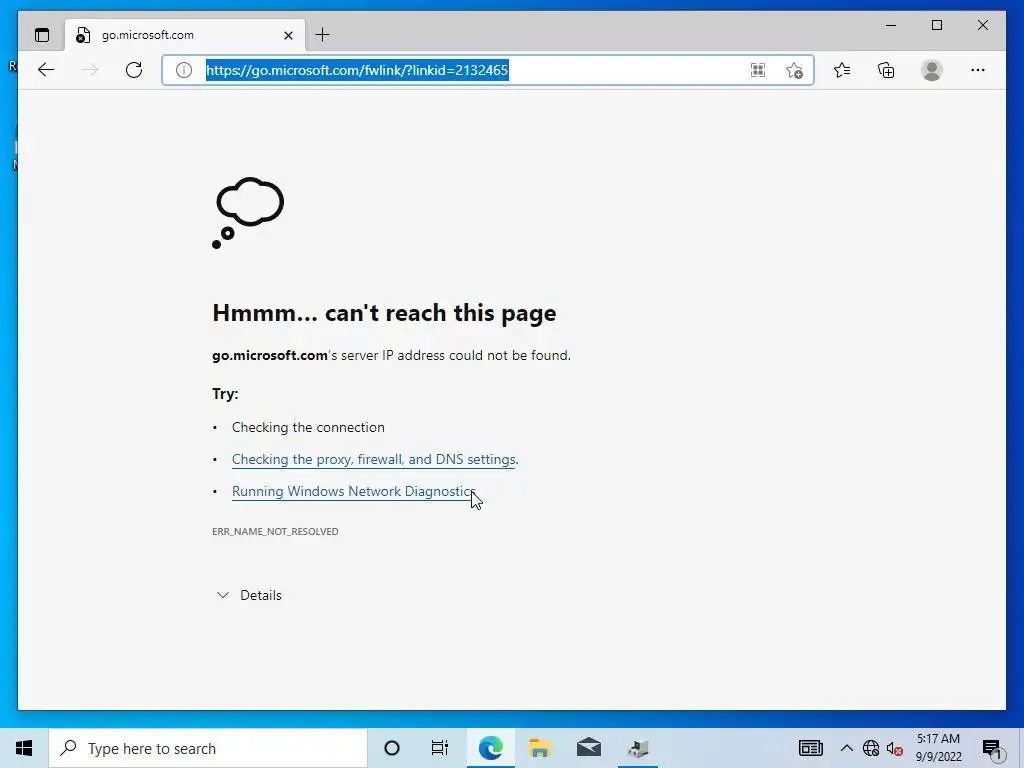Image resolution: width=1024 pixels, height=768 pixels.
Task: Open the Action Center notifications icon
Action: click(x=993, y=749)
